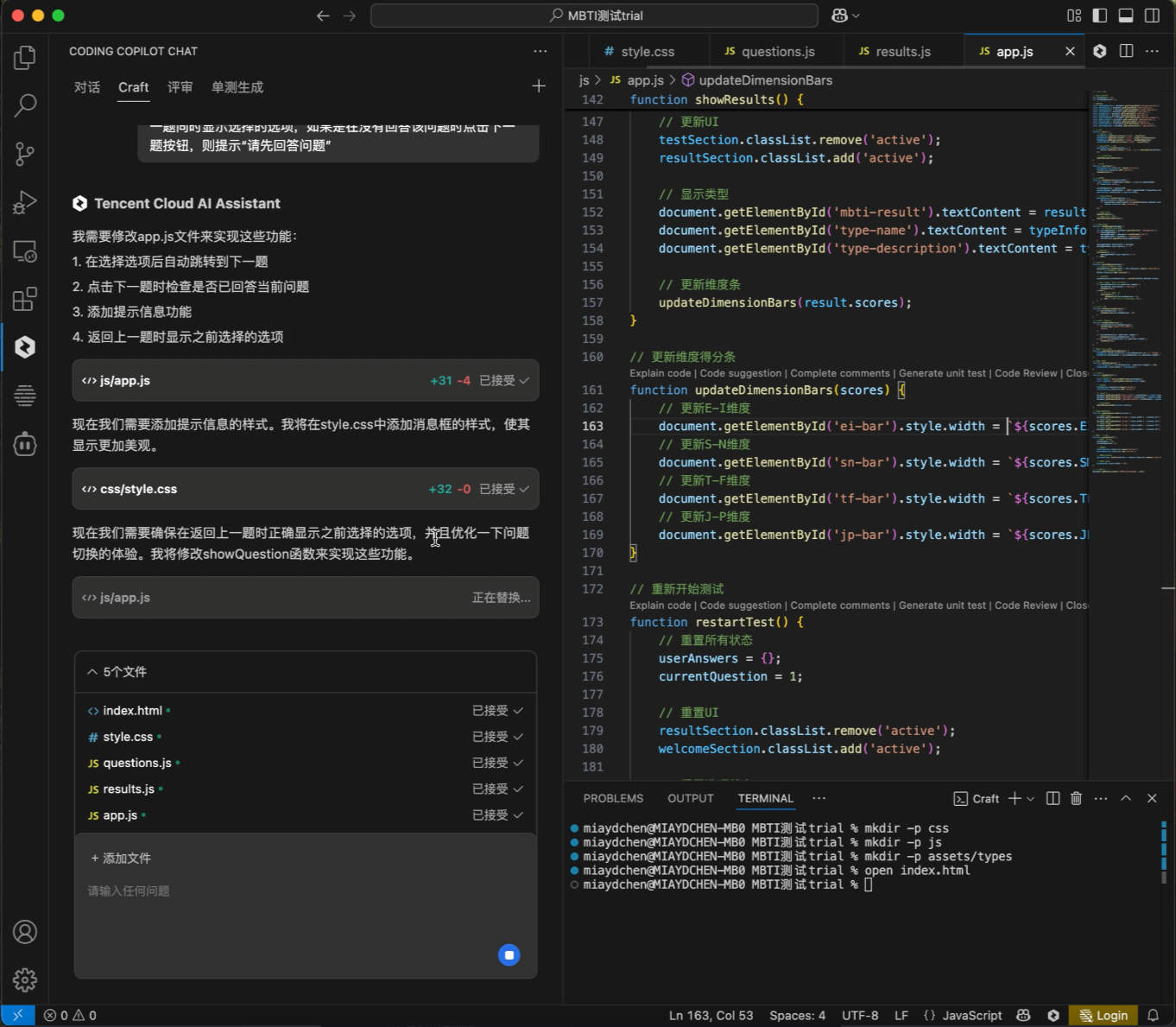Image resolution: width=1176 pixels, height=1027 pixels.
Task: Open chat panel more actions menu
Action: (x=541, y=51)
